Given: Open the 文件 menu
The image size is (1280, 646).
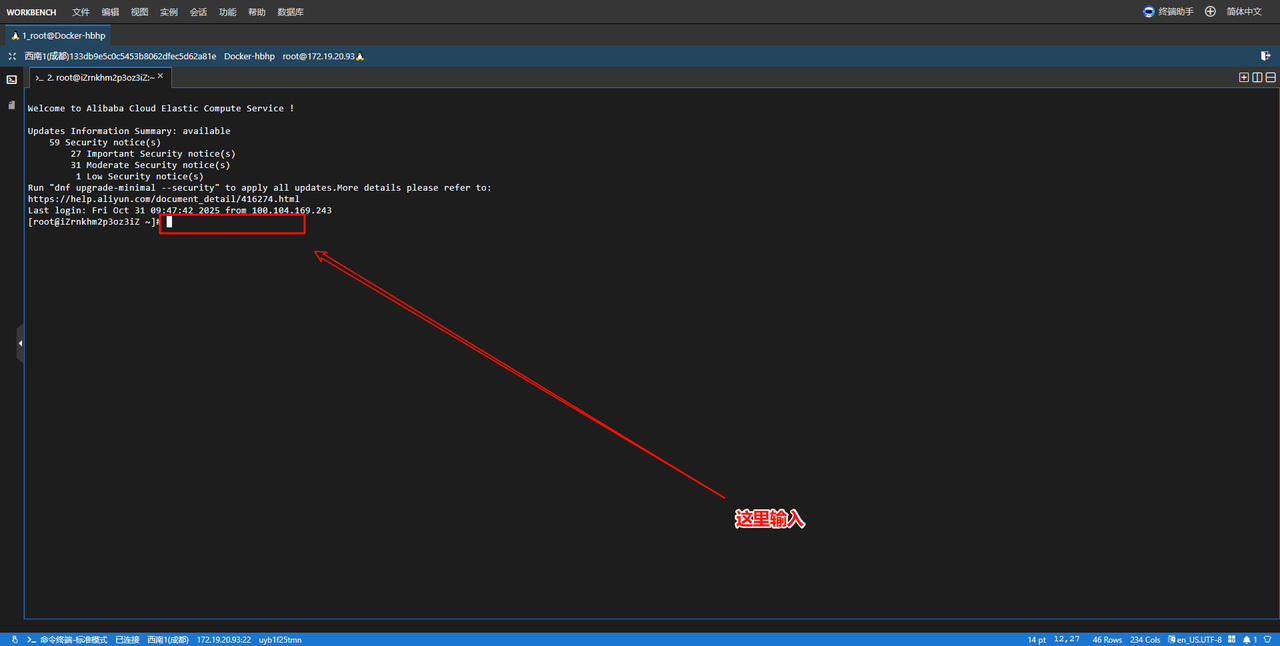Looking at the screenshot, I should tap(81, 12).
